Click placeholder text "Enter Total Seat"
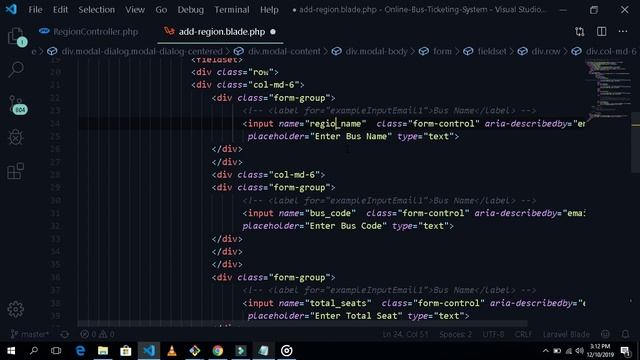 pos(356,316)
